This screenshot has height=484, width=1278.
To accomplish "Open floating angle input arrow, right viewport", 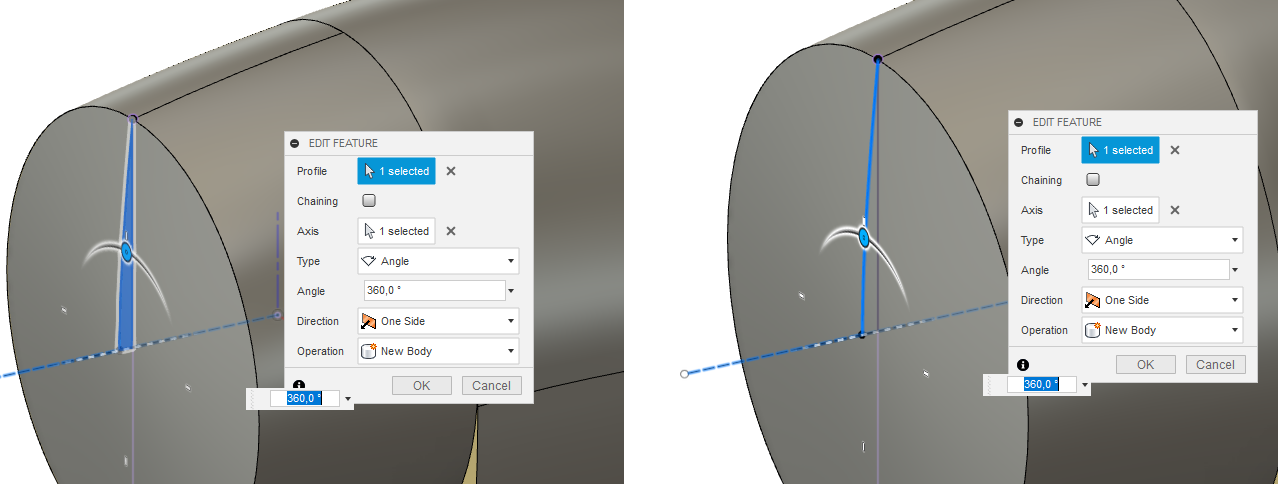I will pos(1084,385).
